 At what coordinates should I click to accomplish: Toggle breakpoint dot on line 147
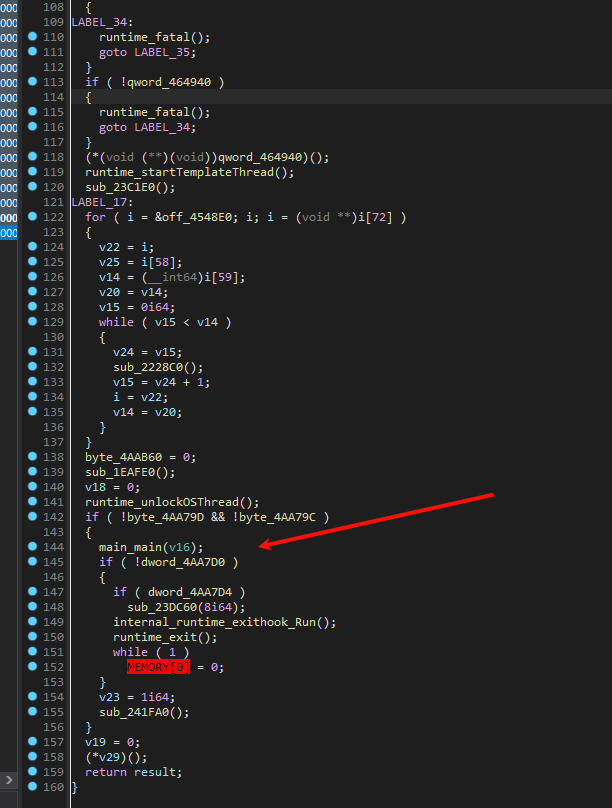(32, 591)
